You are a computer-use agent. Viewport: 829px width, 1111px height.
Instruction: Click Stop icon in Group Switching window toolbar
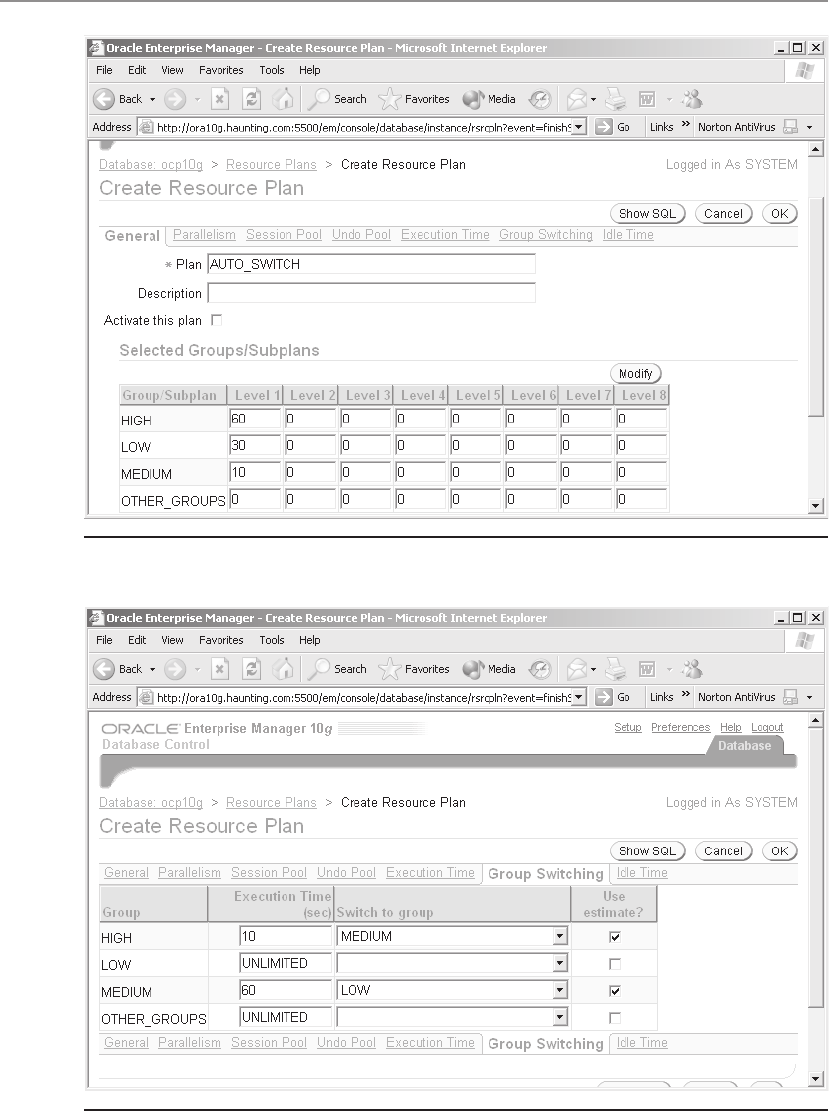pyautogui.click(x=220, y=669)
